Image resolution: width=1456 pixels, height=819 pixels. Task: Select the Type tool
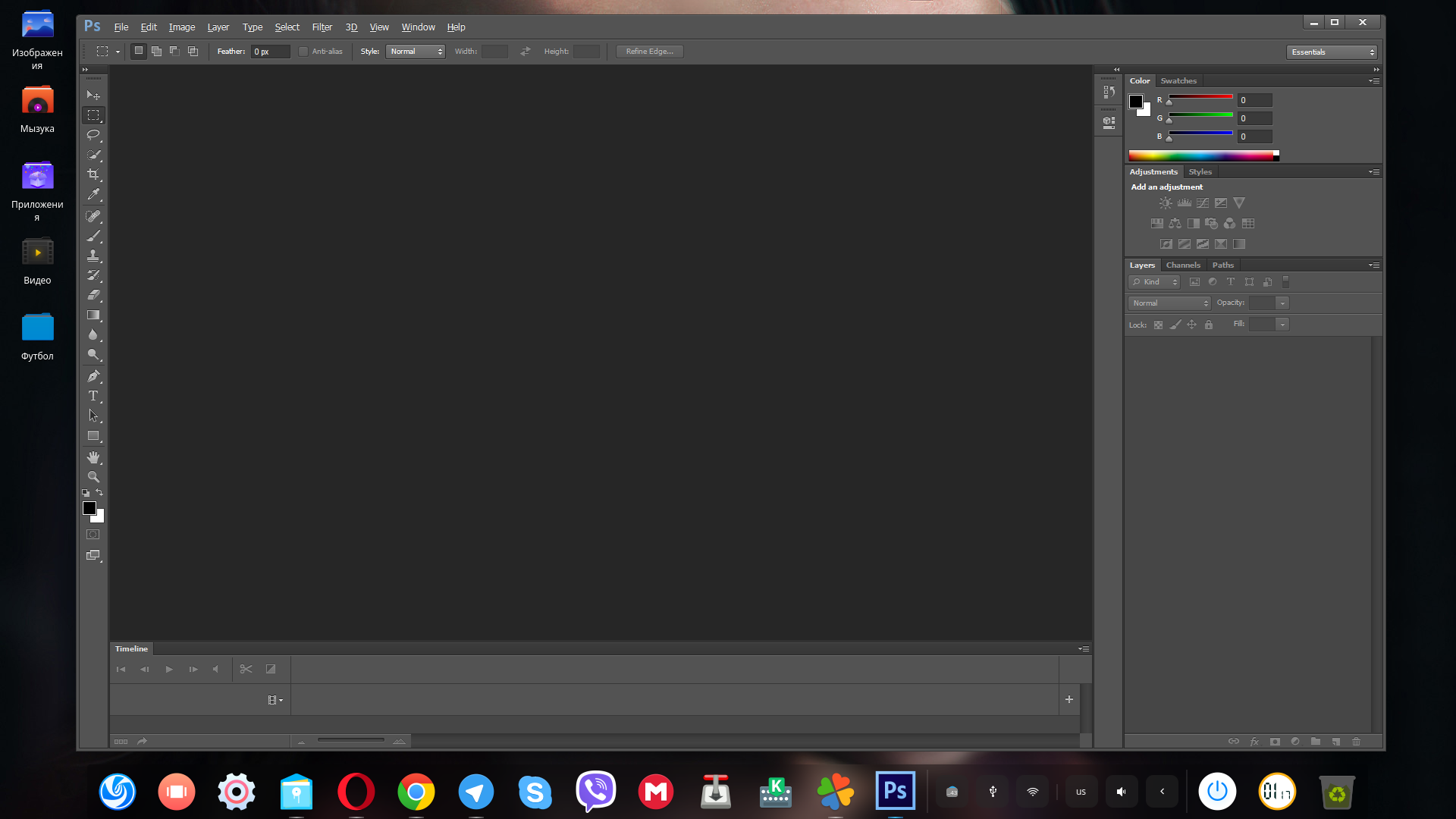93,396
